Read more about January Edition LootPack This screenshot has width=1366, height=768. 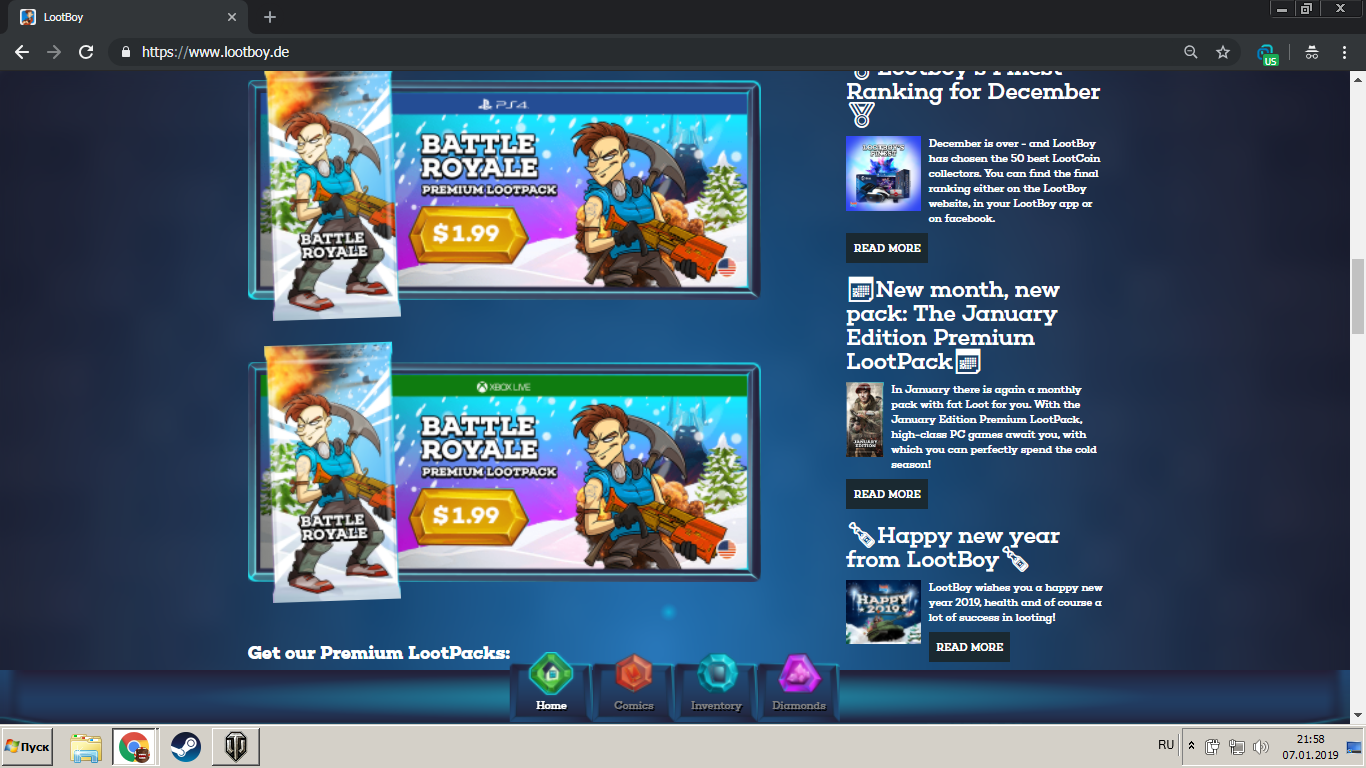(x=887, y=494)
